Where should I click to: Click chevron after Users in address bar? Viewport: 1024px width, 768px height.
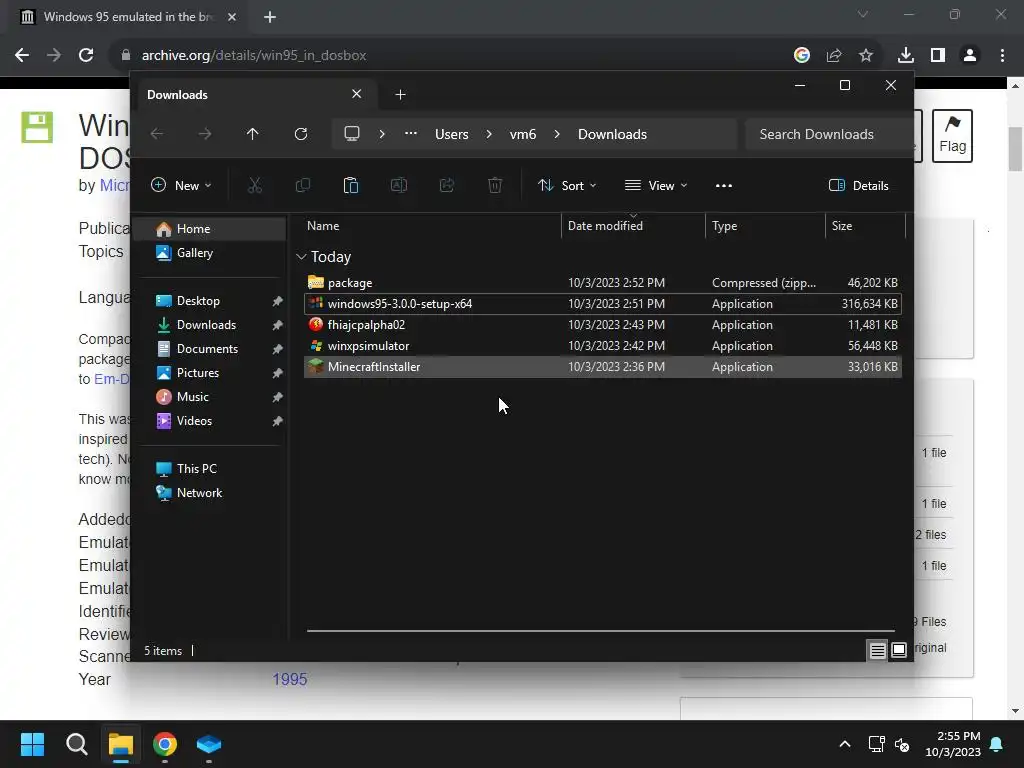click(x=489, y=134)
